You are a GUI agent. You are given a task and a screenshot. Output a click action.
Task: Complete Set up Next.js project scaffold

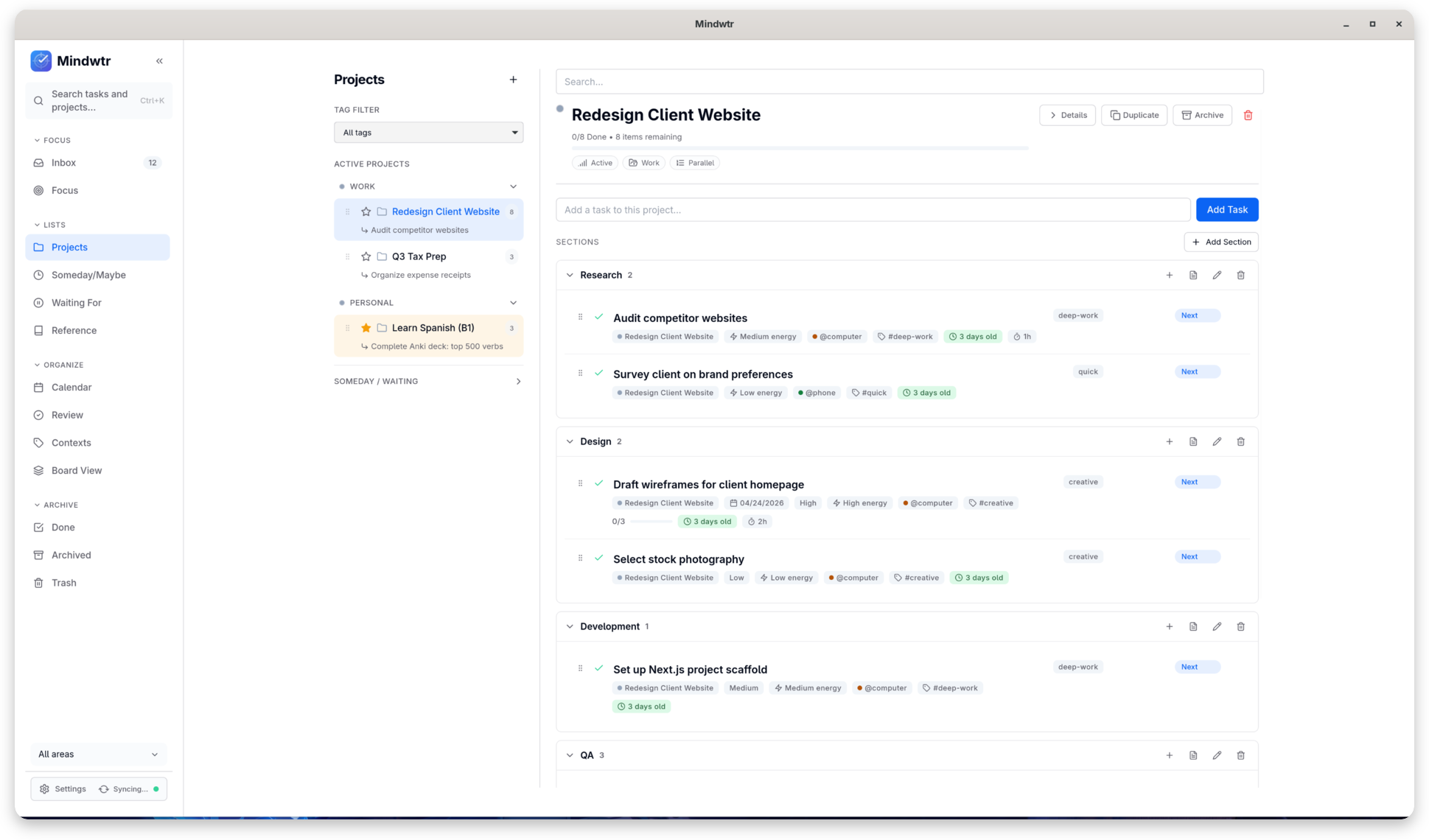(x=598, y=668)
